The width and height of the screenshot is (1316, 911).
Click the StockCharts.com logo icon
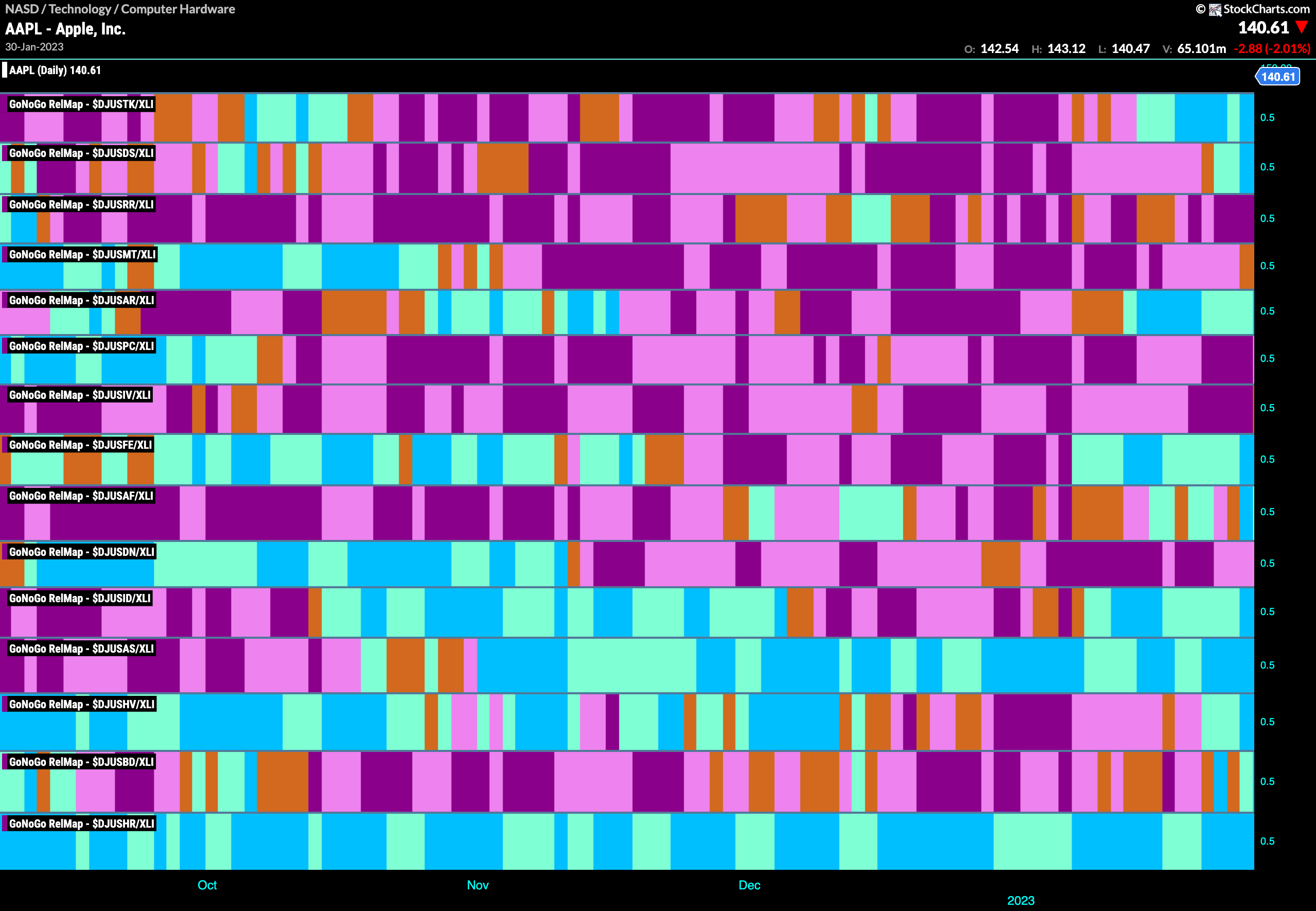pos(1215,10)
